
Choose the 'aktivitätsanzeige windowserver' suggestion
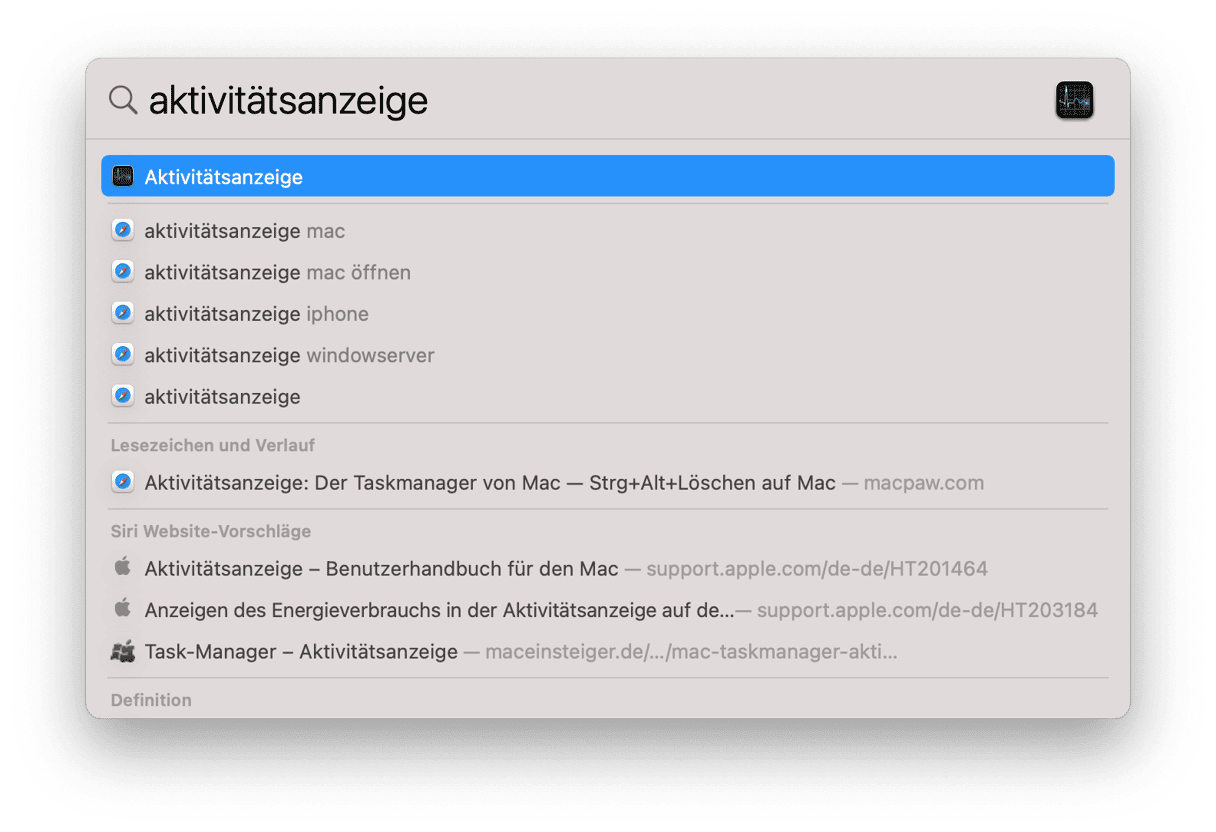[x=289, y=355]
